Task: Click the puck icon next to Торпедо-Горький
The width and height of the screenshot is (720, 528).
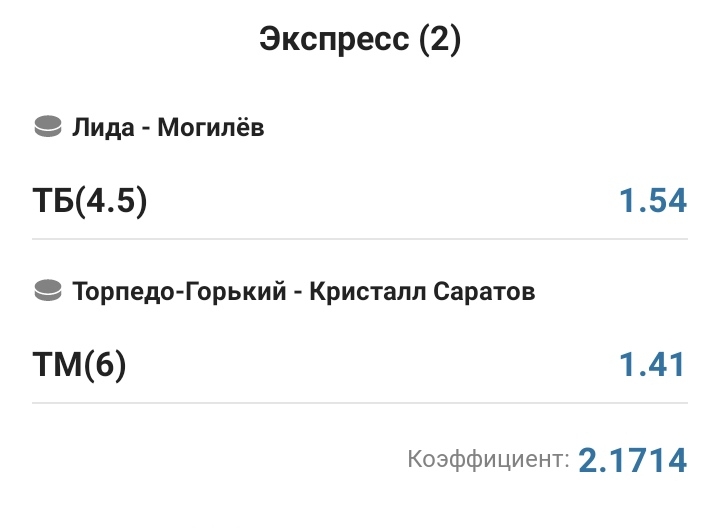Action: 48,292
